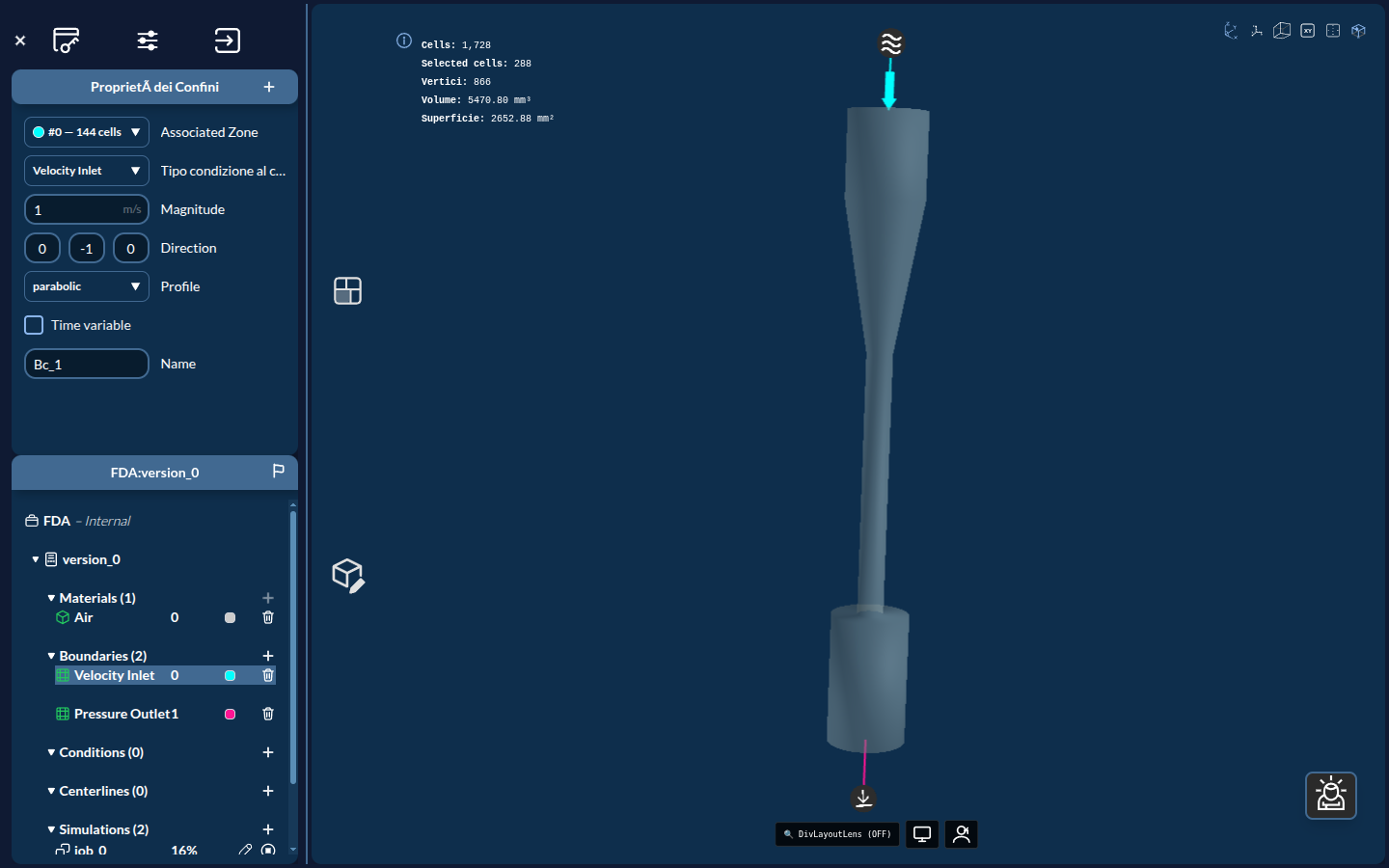This screenshot has height=868, width=1389.
Task: Click the Magnitude input field
Action: pyautogui.click(x=87, y=209)
